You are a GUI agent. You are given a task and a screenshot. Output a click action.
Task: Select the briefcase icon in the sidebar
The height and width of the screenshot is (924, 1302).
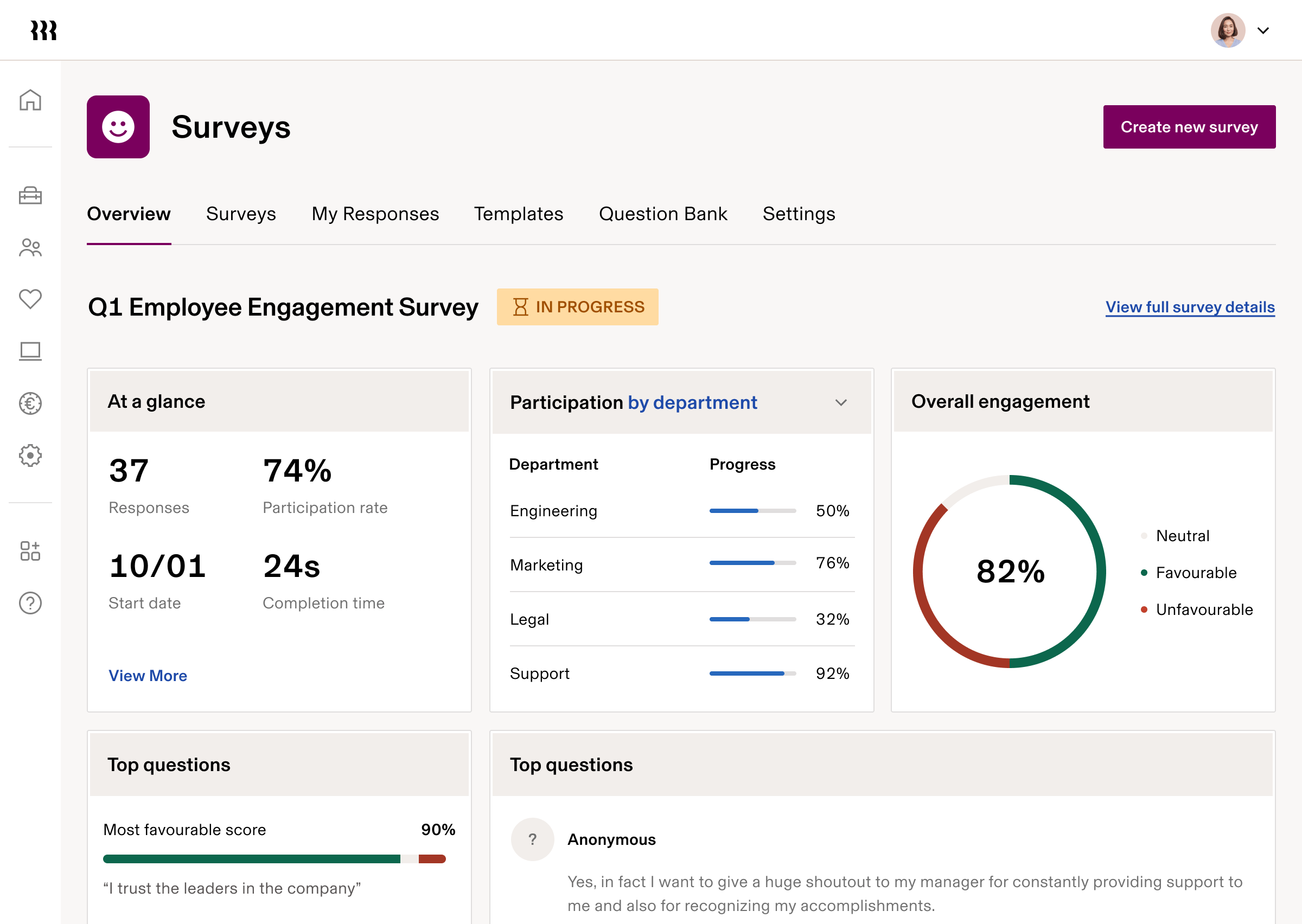[x=30, y=196]
